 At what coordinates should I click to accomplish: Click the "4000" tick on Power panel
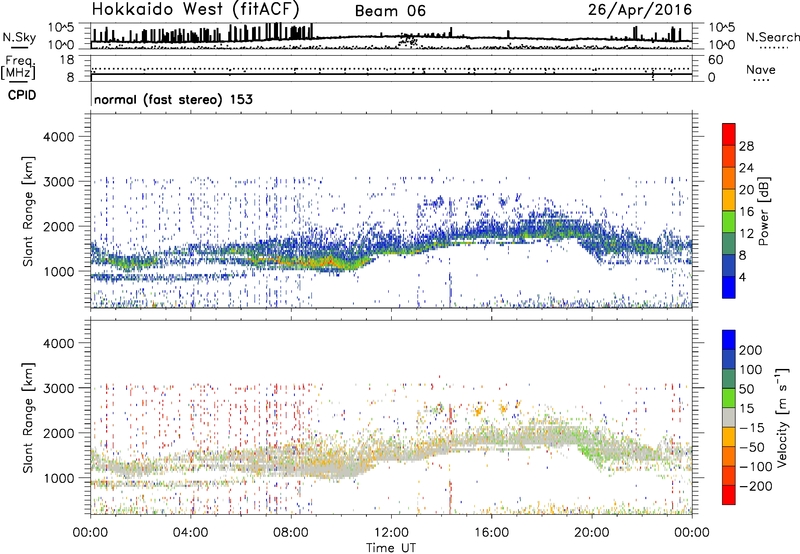tap(58, 137)
